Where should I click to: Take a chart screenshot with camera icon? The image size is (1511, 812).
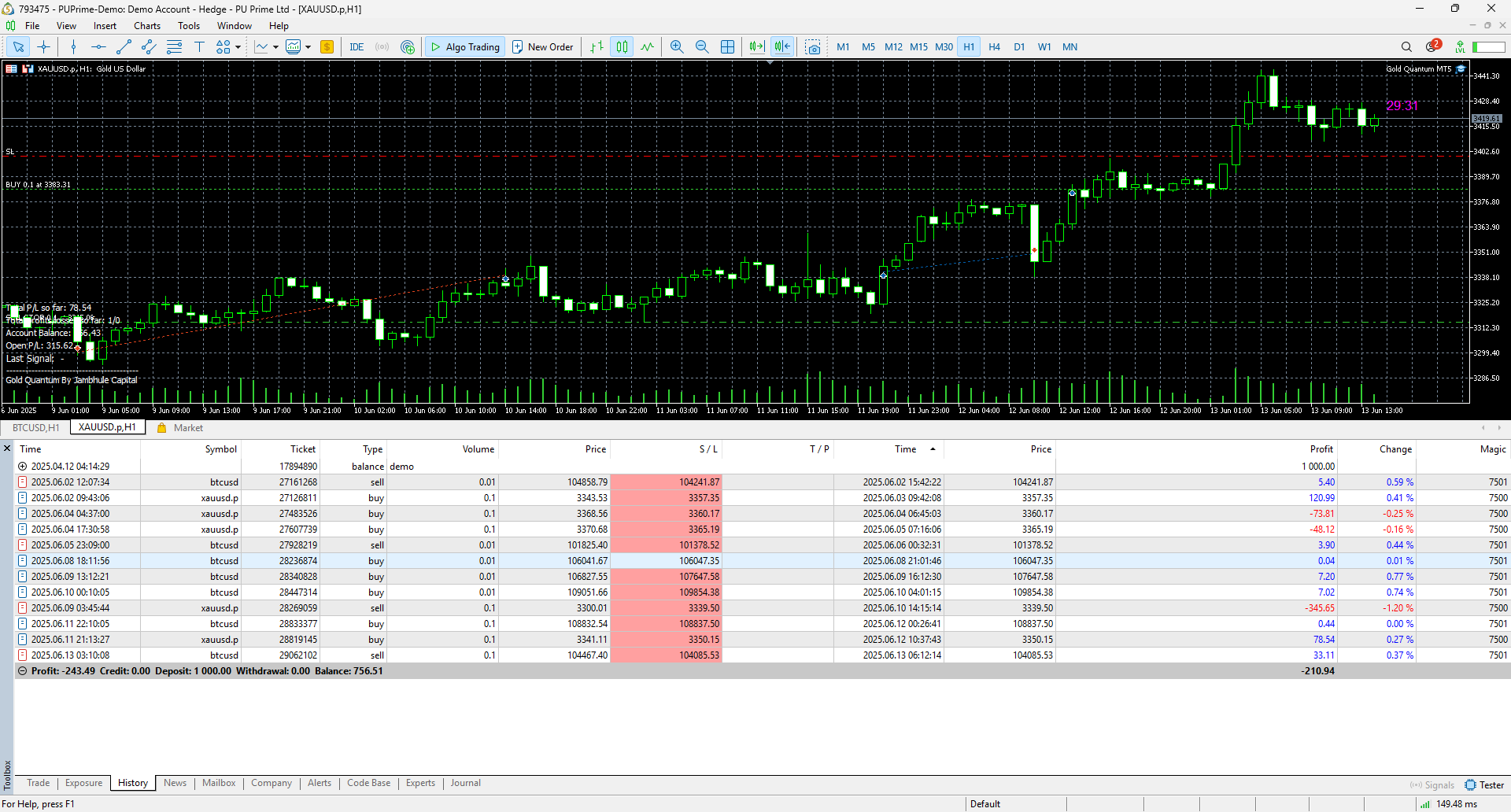(x=814, y=47)
